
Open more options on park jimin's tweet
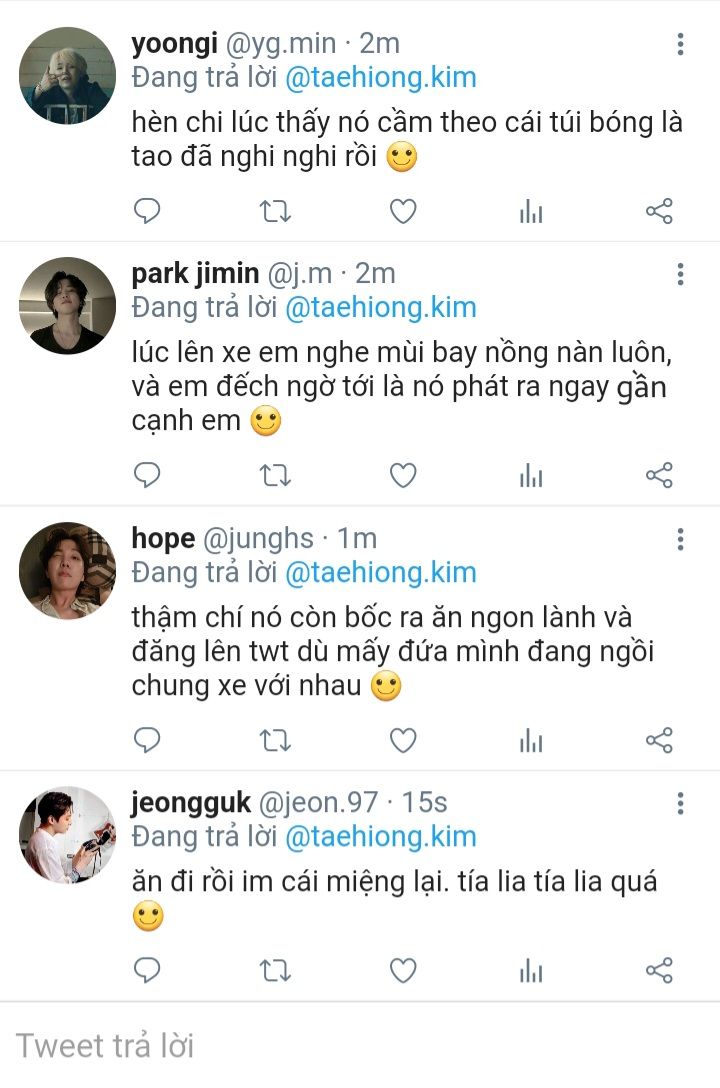point(680,274)
